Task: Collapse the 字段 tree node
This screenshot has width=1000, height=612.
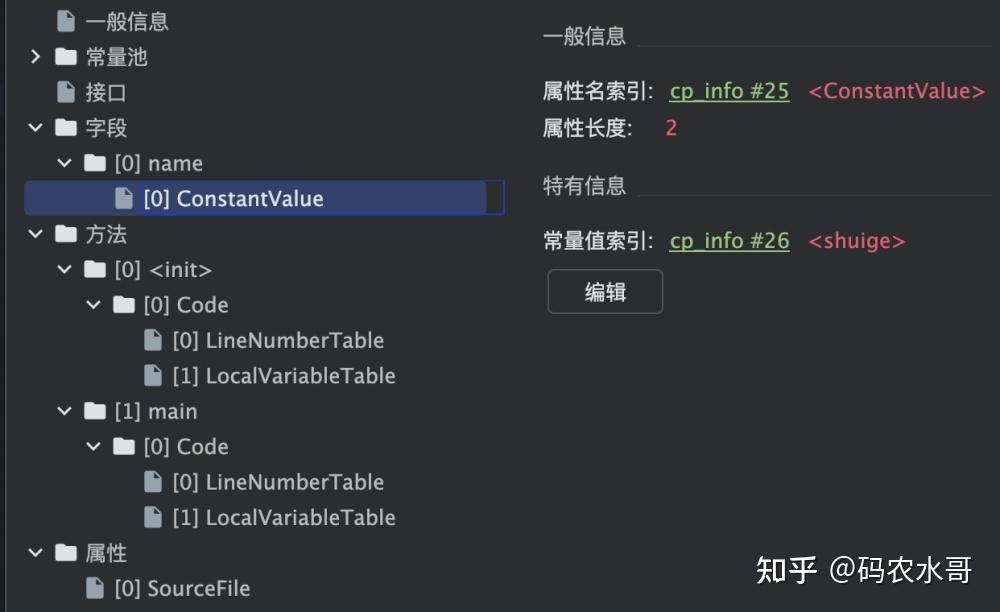Action: tap(35, 127)
